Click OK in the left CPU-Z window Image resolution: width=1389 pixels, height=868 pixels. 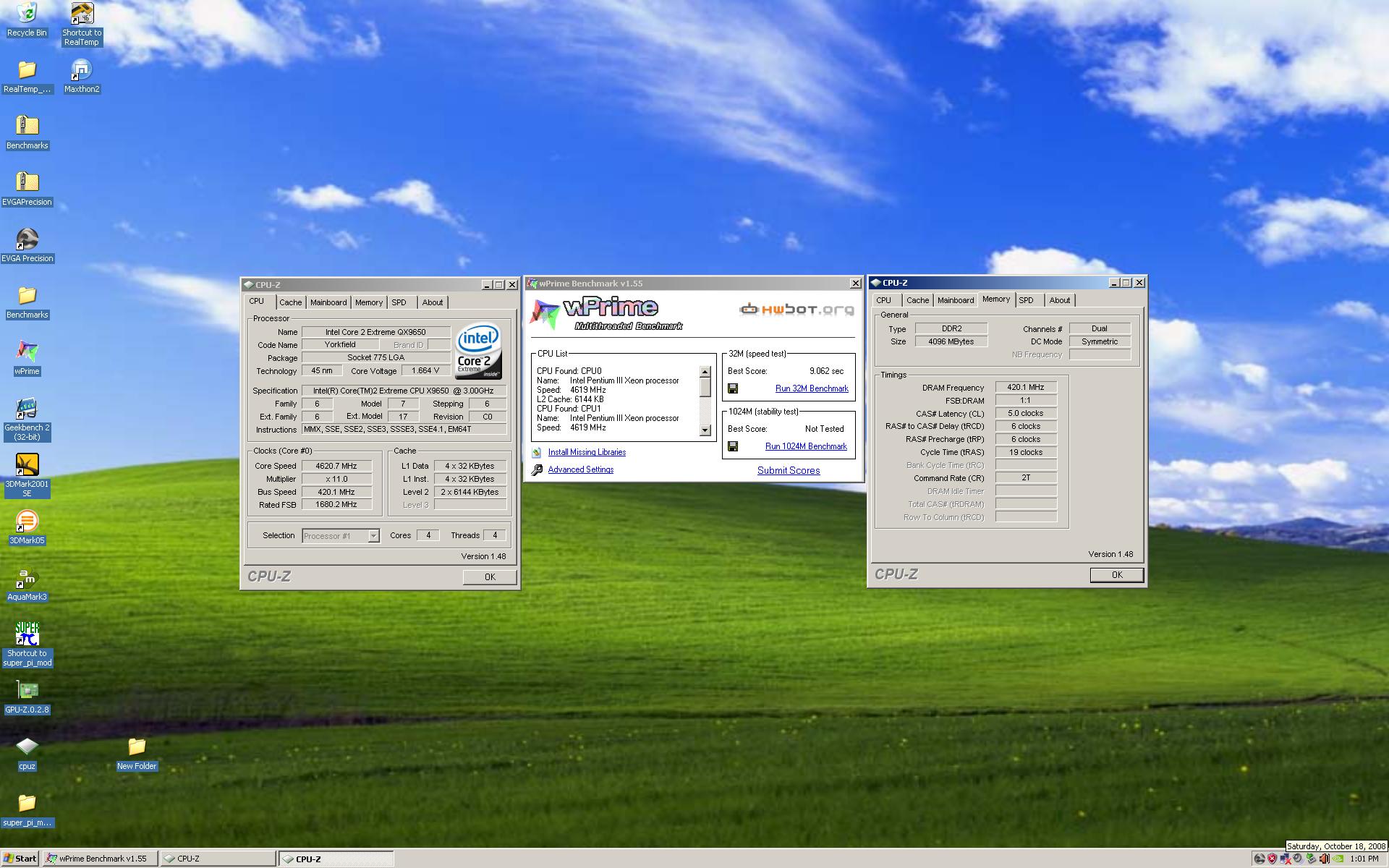tap(490, 576)
